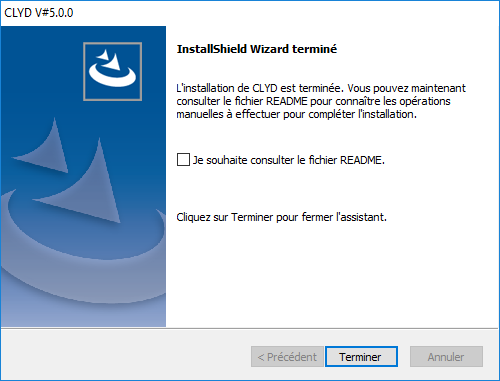Click the framed CLYD logo icon

coord(112,71)
